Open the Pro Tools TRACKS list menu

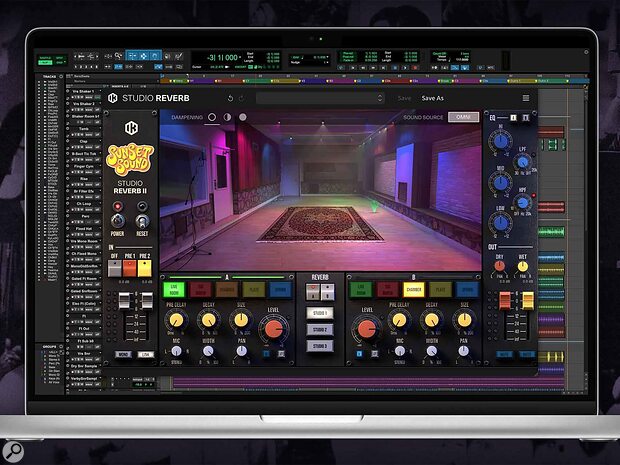tap(61, 76)
